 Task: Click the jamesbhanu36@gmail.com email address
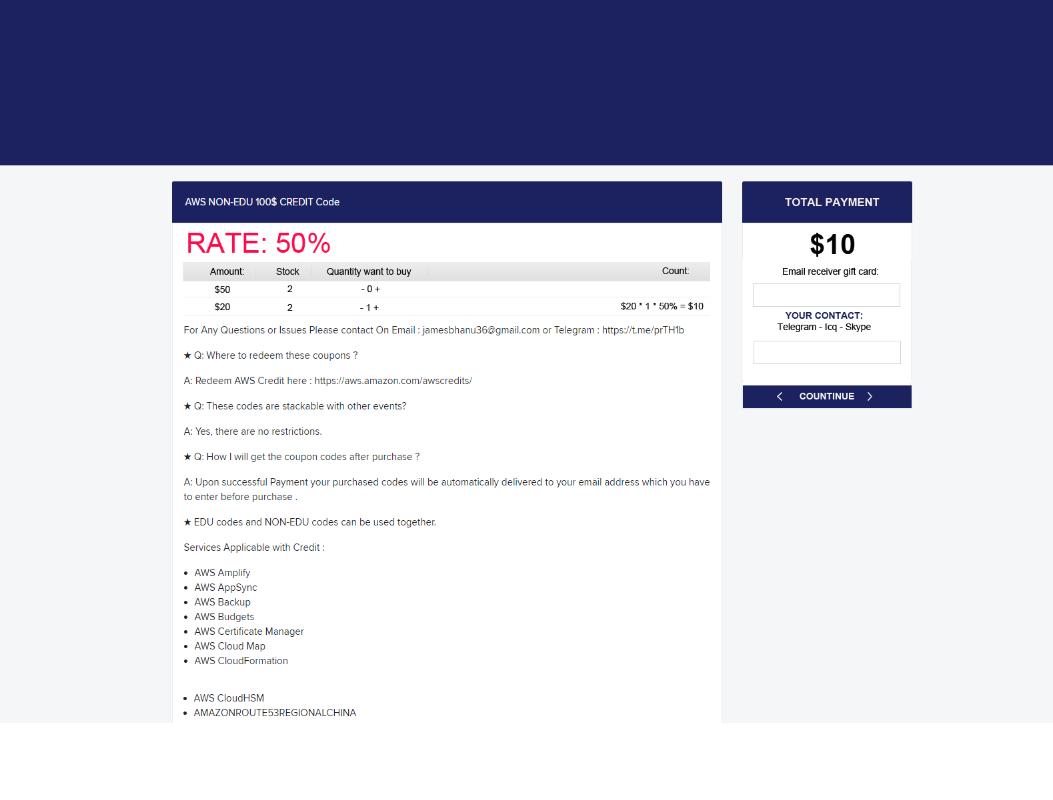tap(480, 330)
